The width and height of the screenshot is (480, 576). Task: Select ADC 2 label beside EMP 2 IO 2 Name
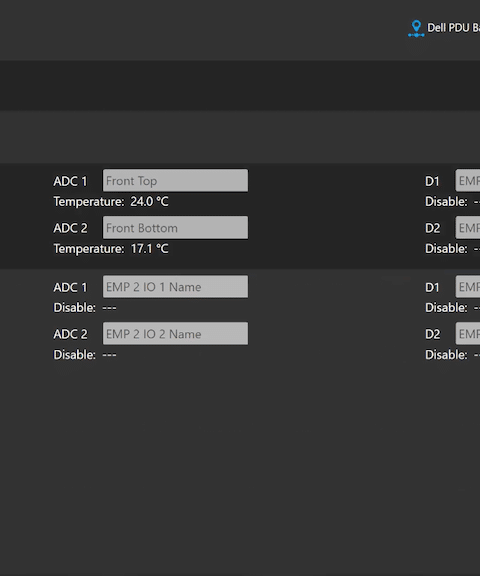click(70, 334)
